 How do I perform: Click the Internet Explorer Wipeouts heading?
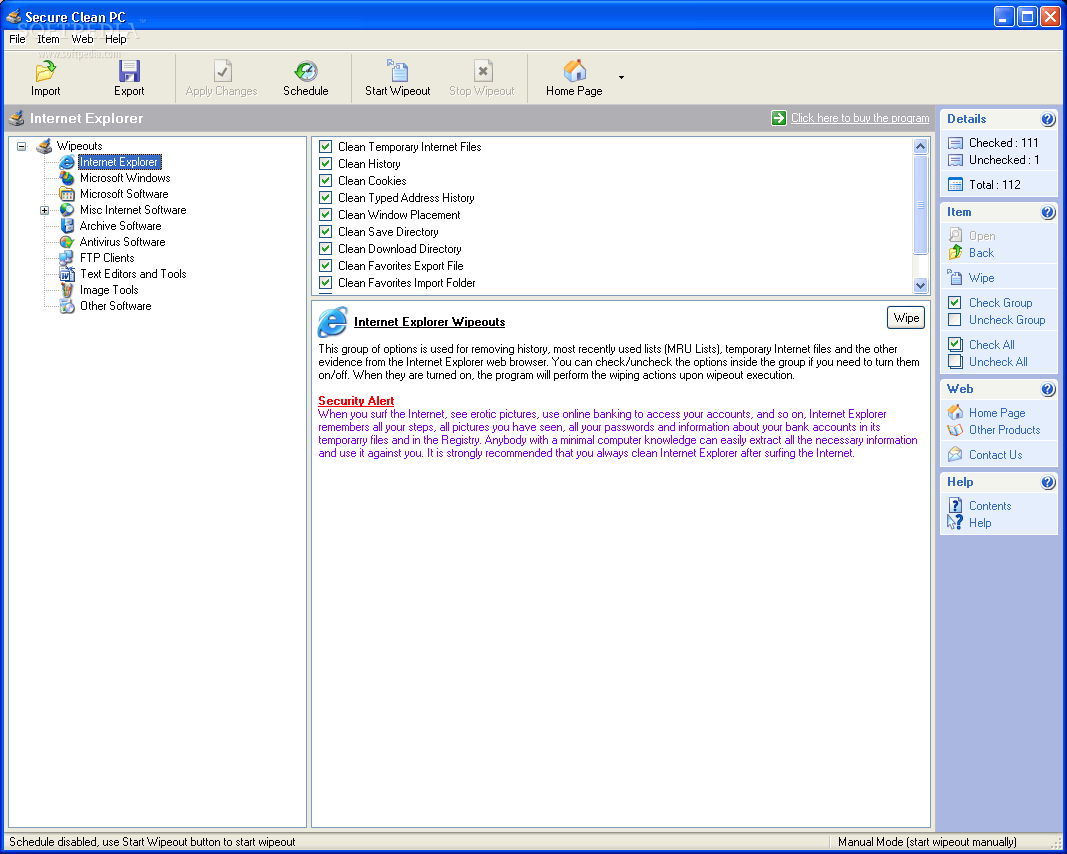click(429, 322)
